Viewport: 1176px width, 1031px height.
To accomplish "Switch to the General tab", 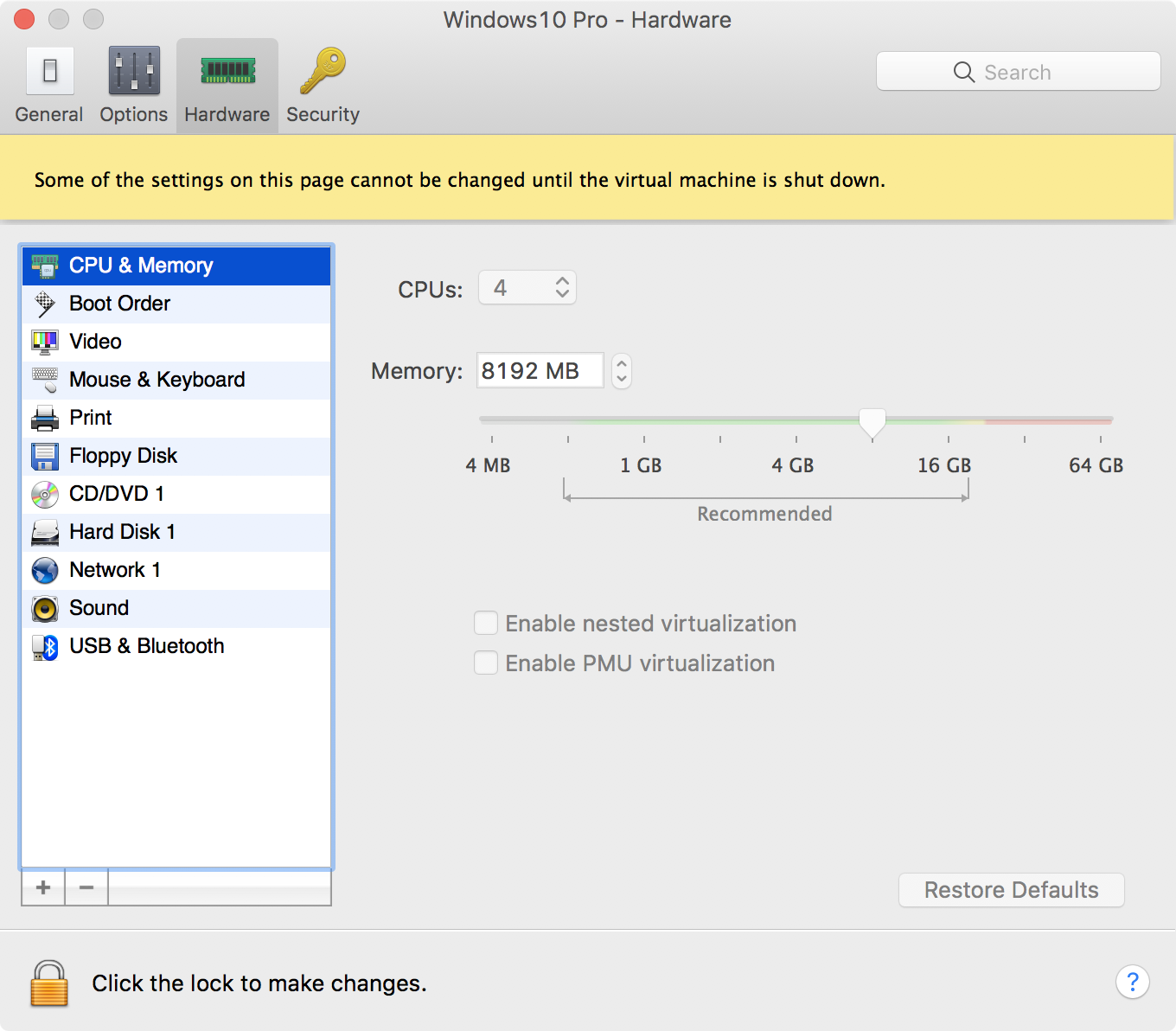I will coord(49,86).
